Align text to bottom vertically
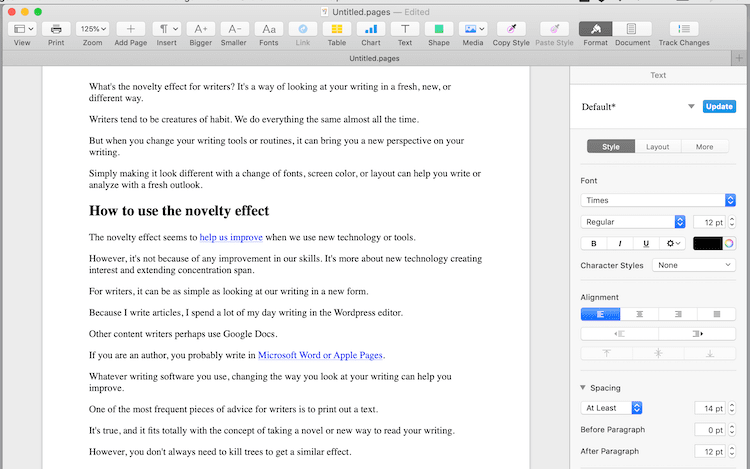750x469 pixels. click(x=710, y=353)
